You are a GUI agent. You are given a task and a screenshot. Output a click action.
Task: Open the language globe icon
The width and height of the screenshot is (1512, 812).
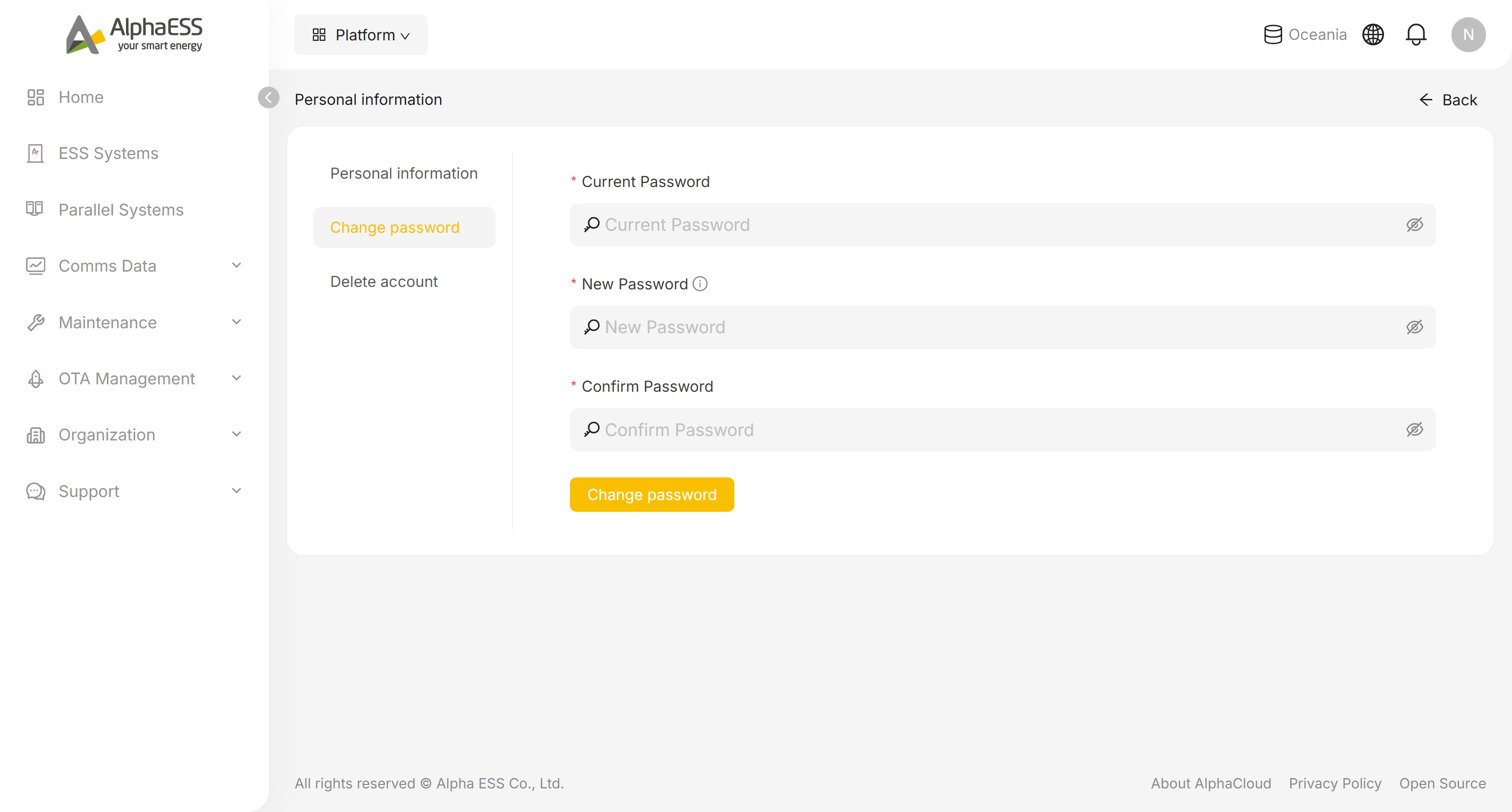[1373, 34]
